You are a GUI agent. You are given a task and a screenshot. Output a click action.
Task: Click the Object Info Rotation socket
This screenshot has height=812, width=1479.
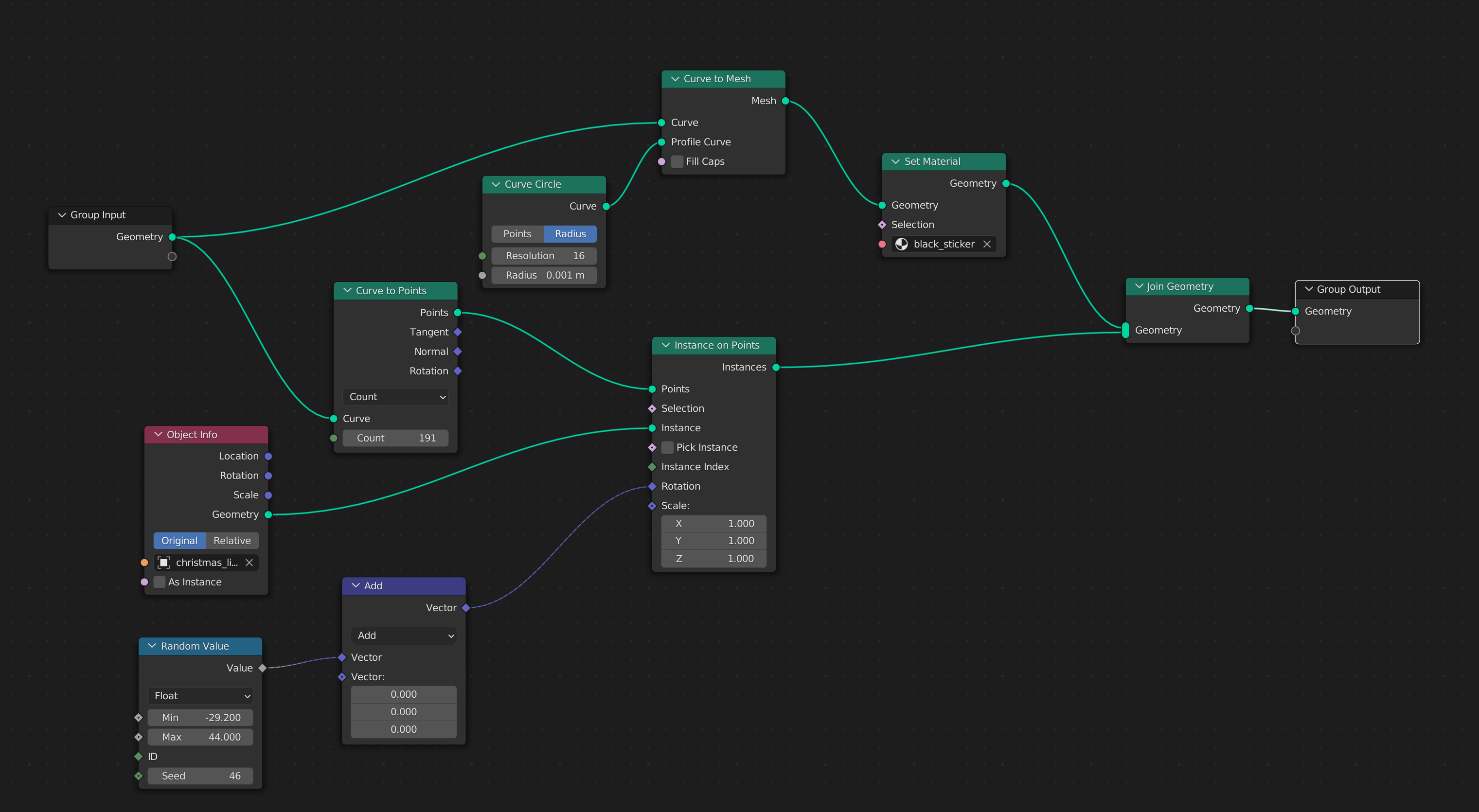[268, 476]
